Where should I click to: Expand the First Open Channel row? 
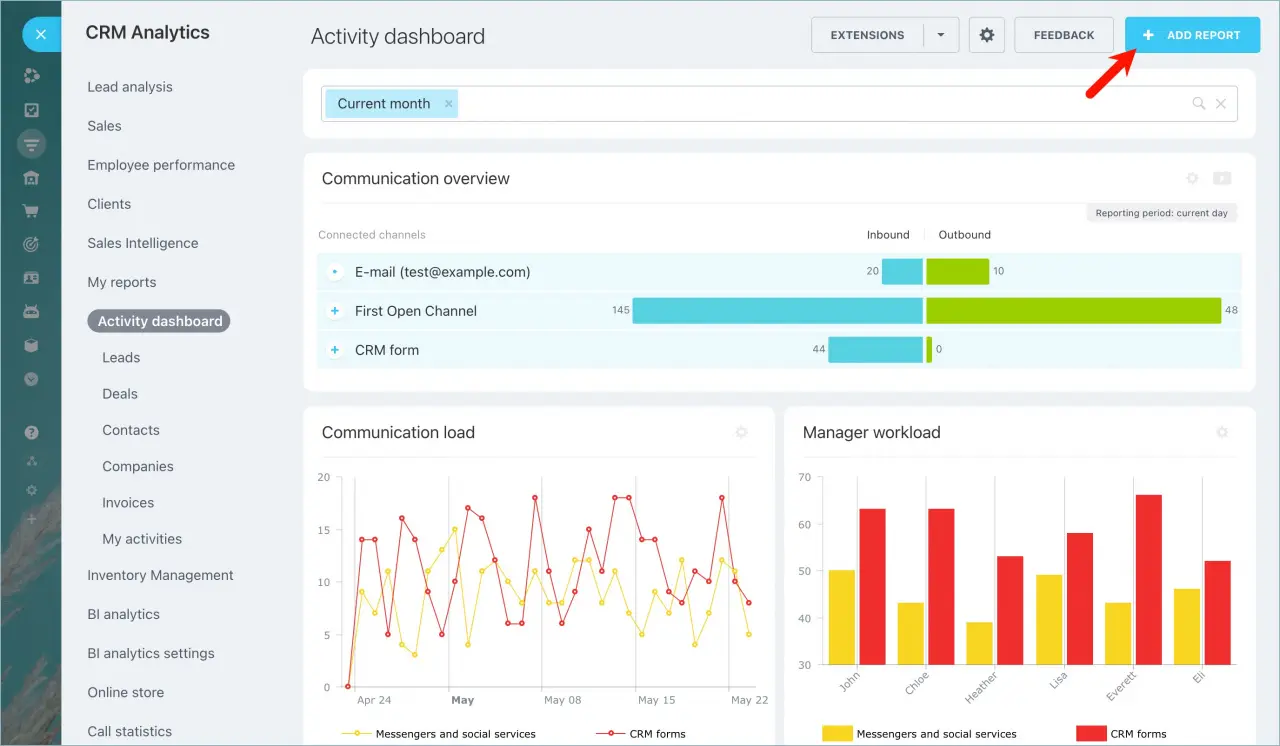click(335, 311)
